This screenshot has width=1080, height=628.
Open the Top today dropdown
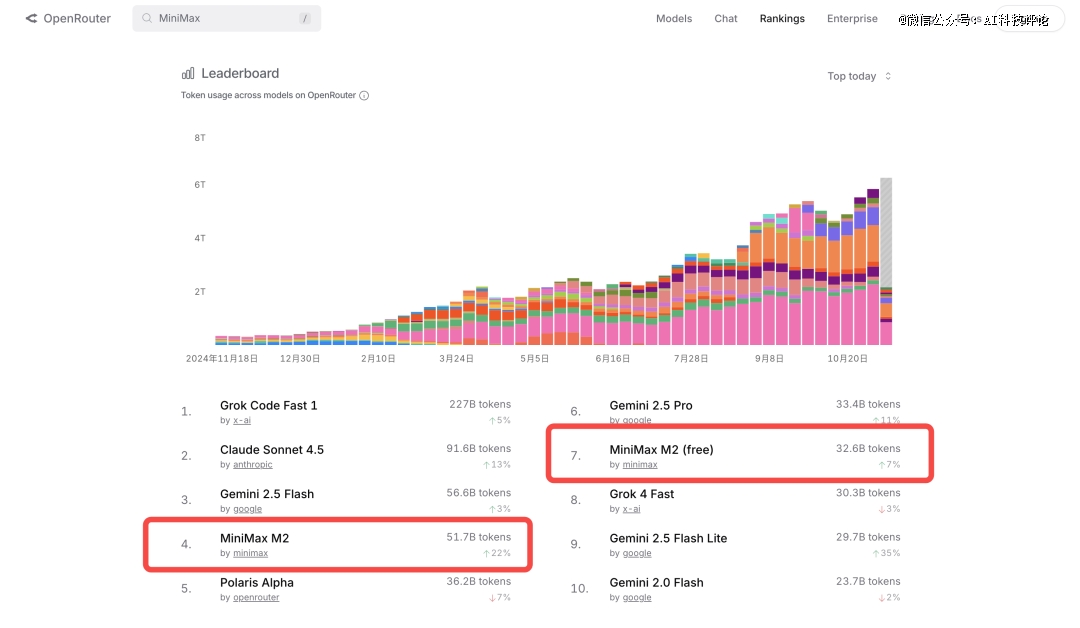pyautogui.click(x=859, y=76)
